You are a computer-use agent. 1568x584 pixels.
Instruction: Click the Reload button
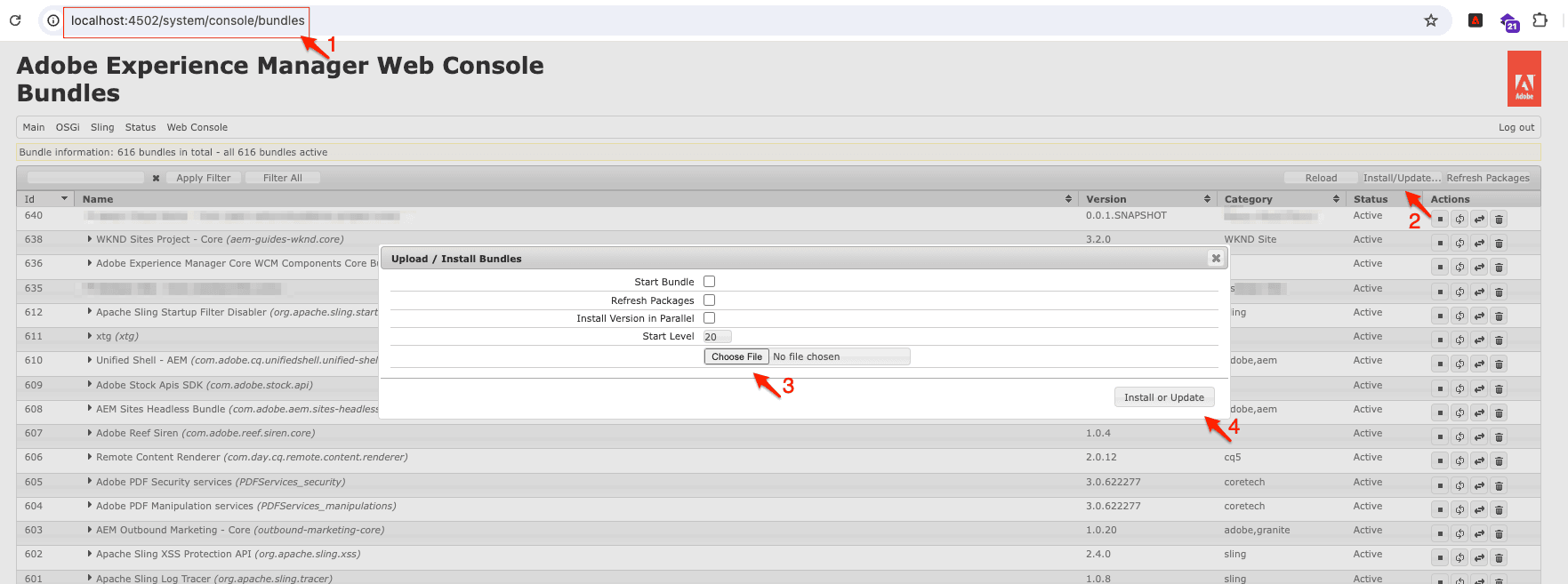pyautogui.click(x=1321, y=178)
